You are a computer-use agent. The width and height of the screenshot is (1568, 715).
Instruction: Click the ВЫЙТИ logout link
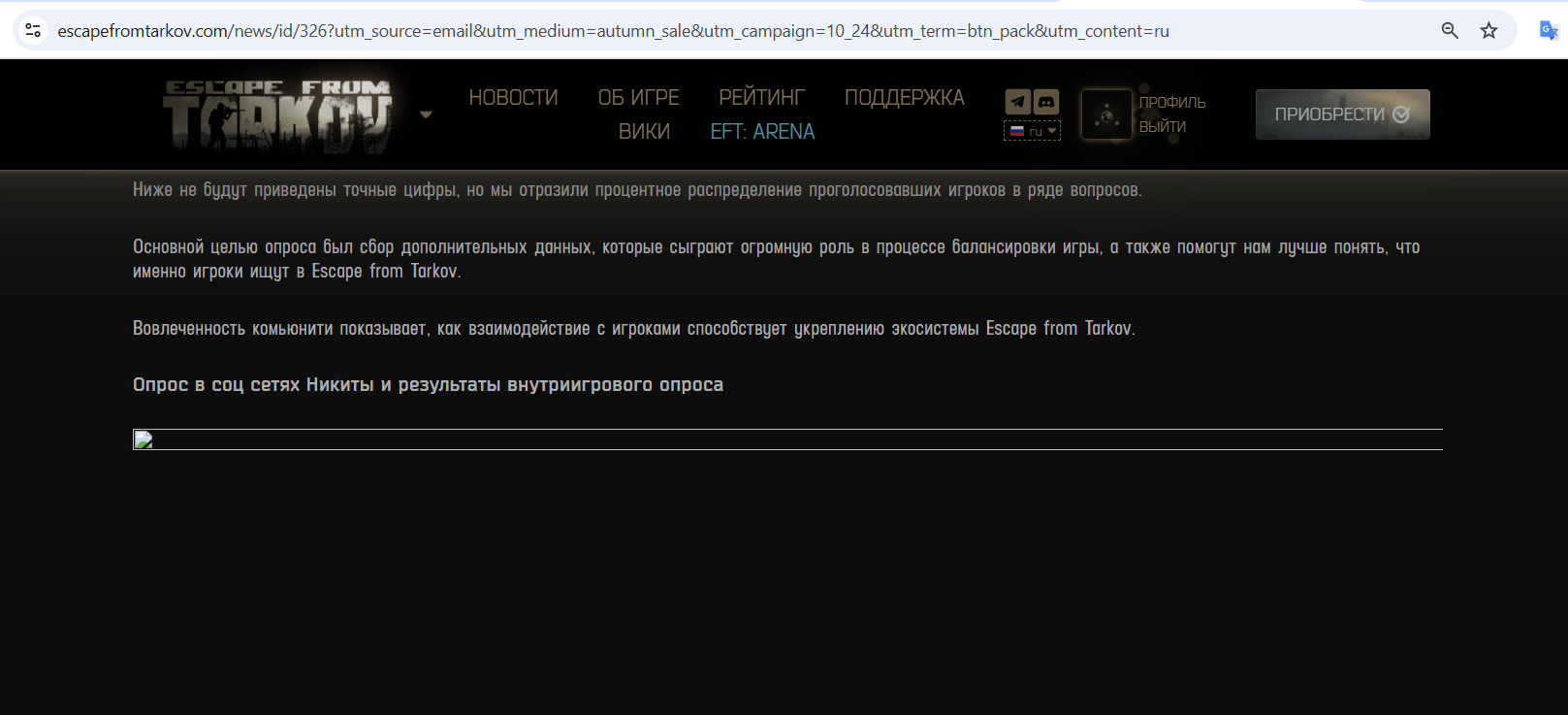[x=1163, y=127]
